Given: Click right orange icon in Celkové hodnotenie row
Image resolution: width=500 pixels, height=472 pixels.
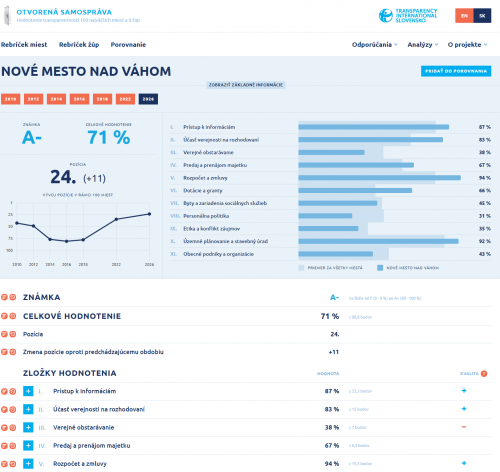Looking at the screenshot, I should coord(13,316).
